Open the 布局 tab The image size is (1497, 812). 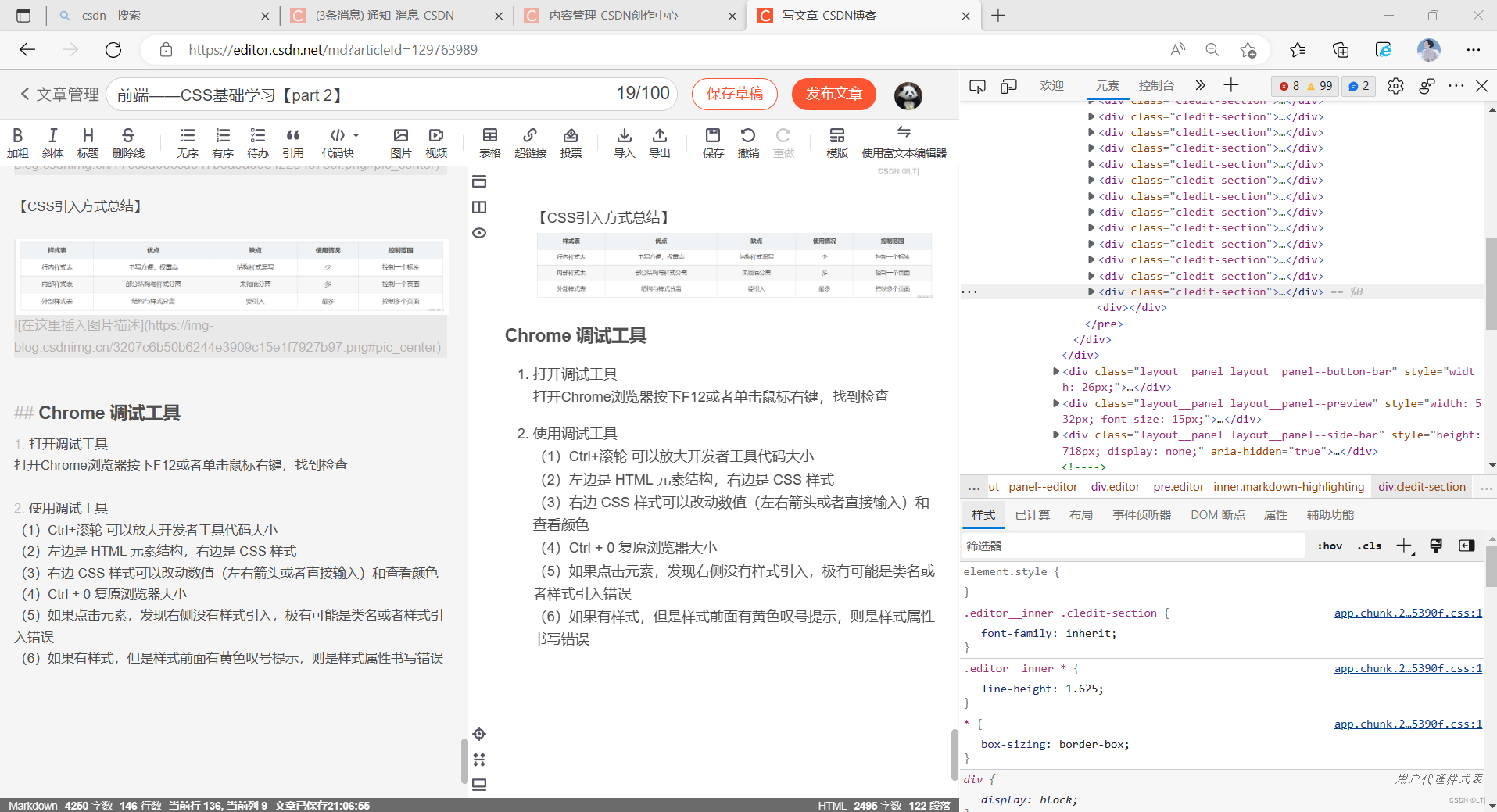pyautogui.click(x=1081, y=515)
